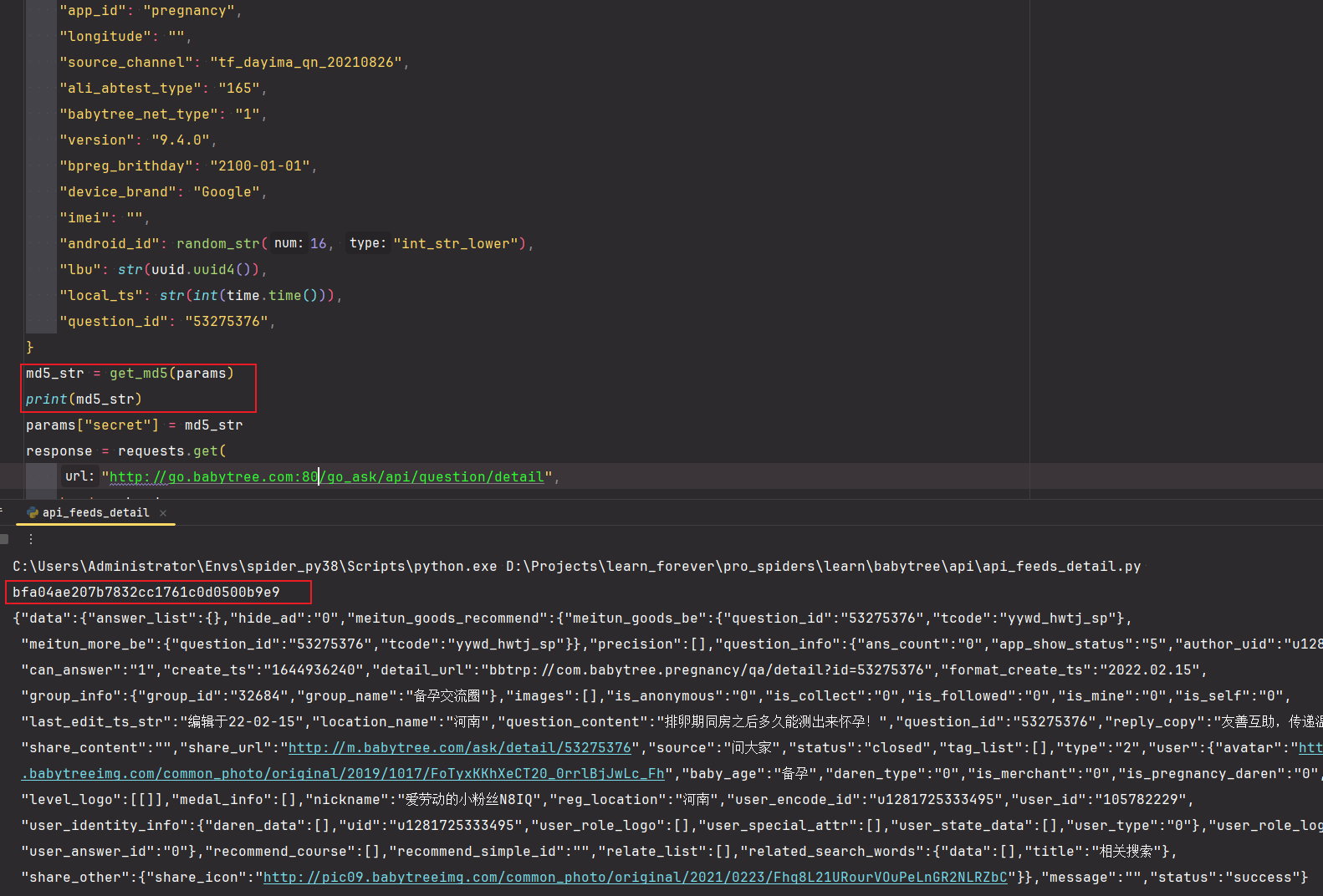Click the md5_str = get_md5(params) line
Image resolution: width=1323 pixels, height=896 pixels.
130,374
